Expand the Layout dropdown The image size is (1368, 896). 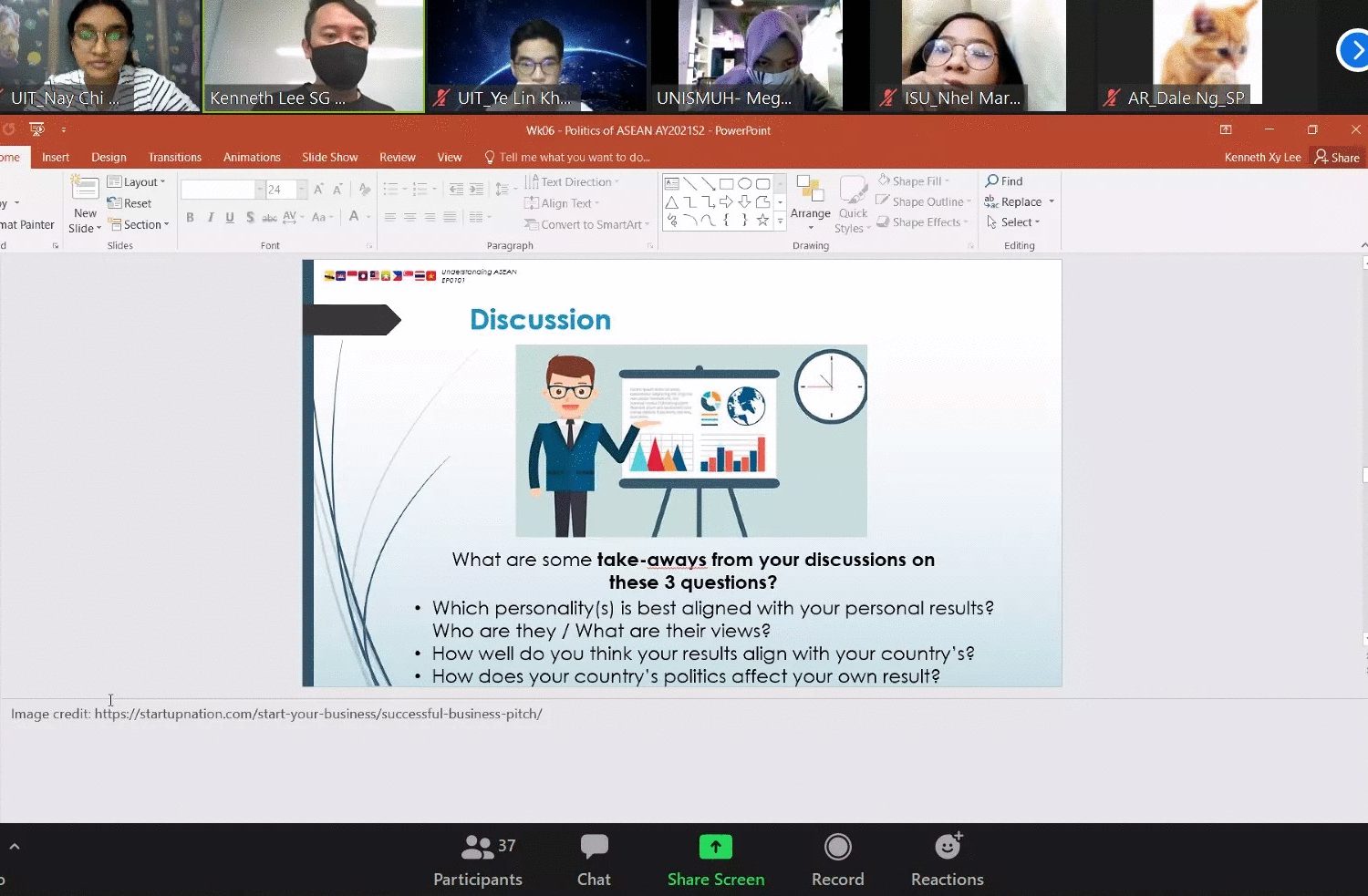click(138, 182)
